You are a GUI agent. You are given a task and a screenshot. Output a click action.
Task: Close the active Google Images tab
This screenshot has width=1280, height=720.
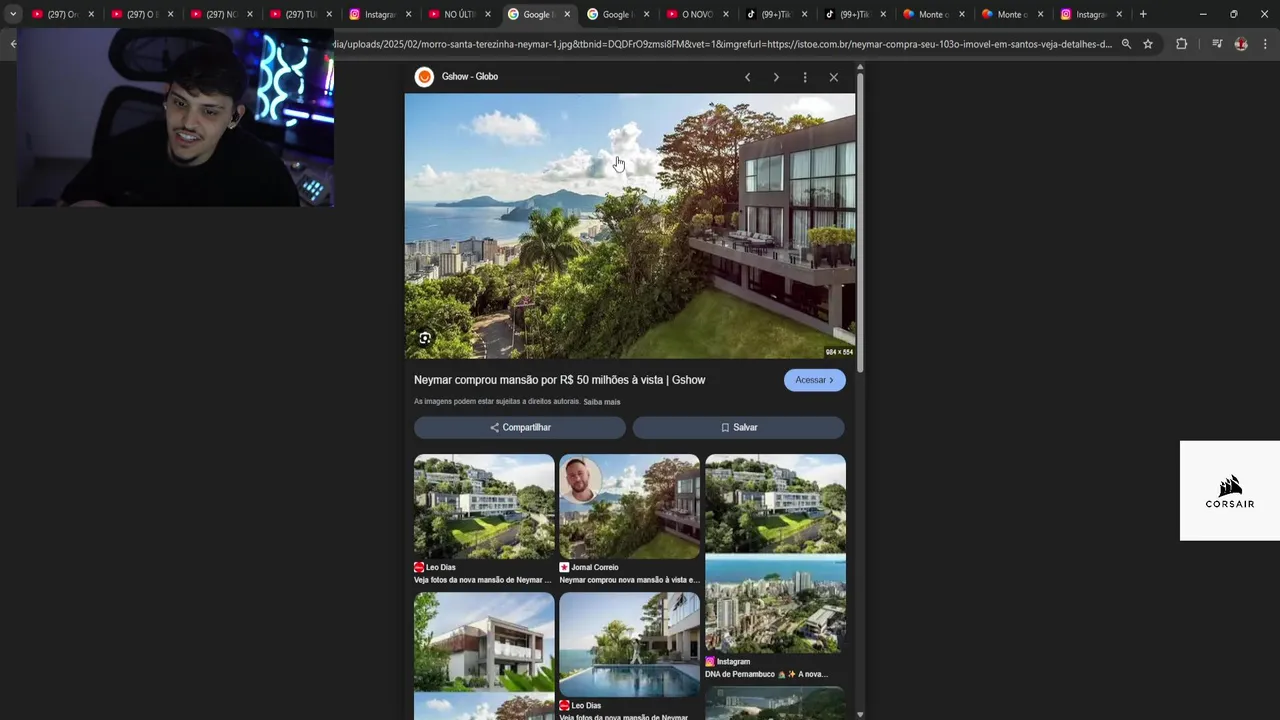click(x=567, y=14)
